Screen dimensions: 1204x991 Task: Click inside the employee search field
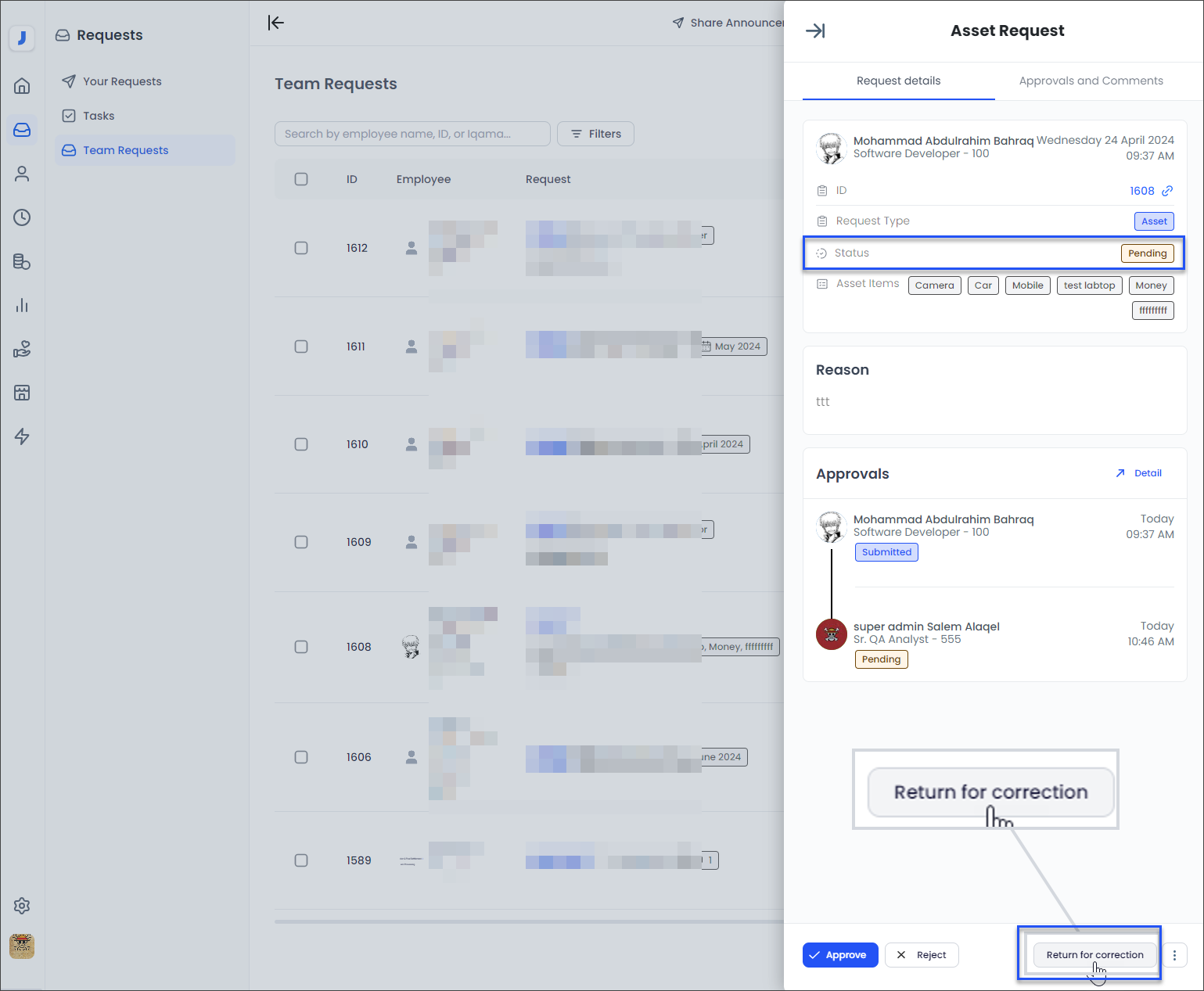(412, 134)
